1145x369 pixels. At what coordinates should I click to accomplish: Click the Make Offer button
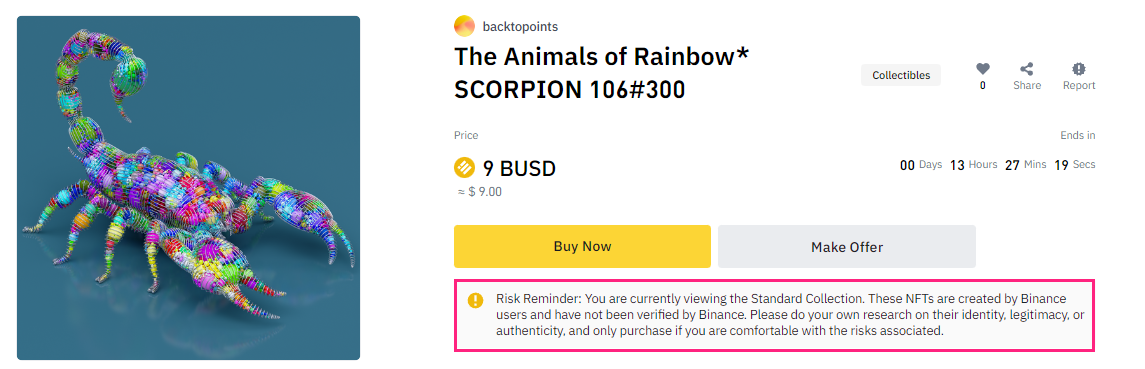coord(847,247)
